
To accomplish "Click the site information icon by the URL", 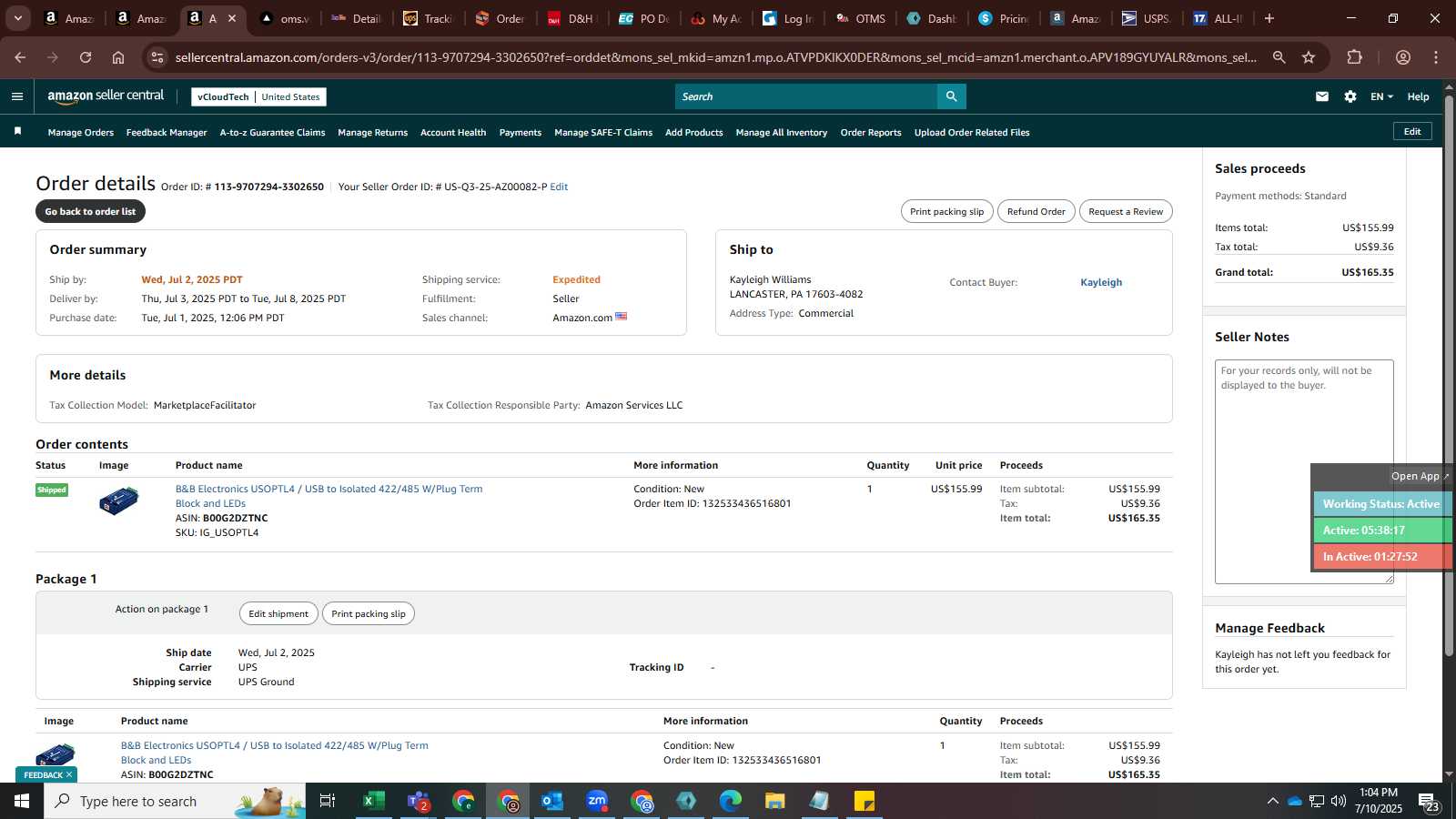I will pos(157,57).
